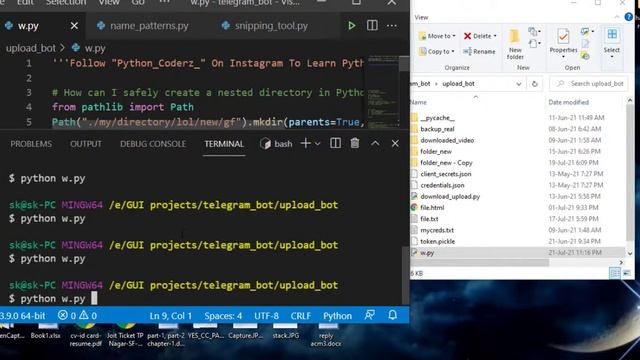Viewport: 640px width, 360px height.
Task: Select the downloaded_video folder
Action: pyautogui.click(x=447, y=140)
